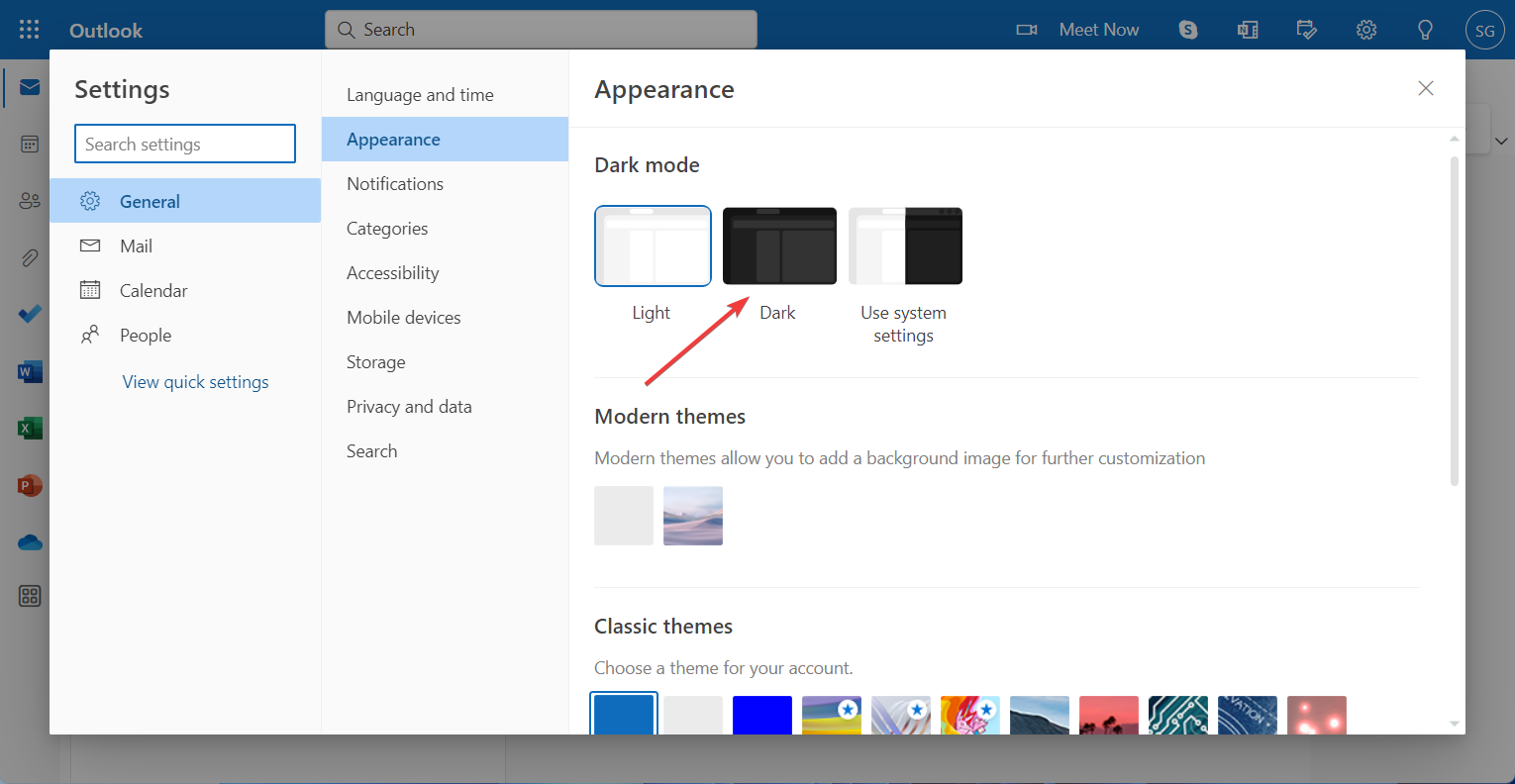Launch Word from the left rail
Image resolution: width=1515 pixels, height=784 pixels.
click(x=30, y=372)
